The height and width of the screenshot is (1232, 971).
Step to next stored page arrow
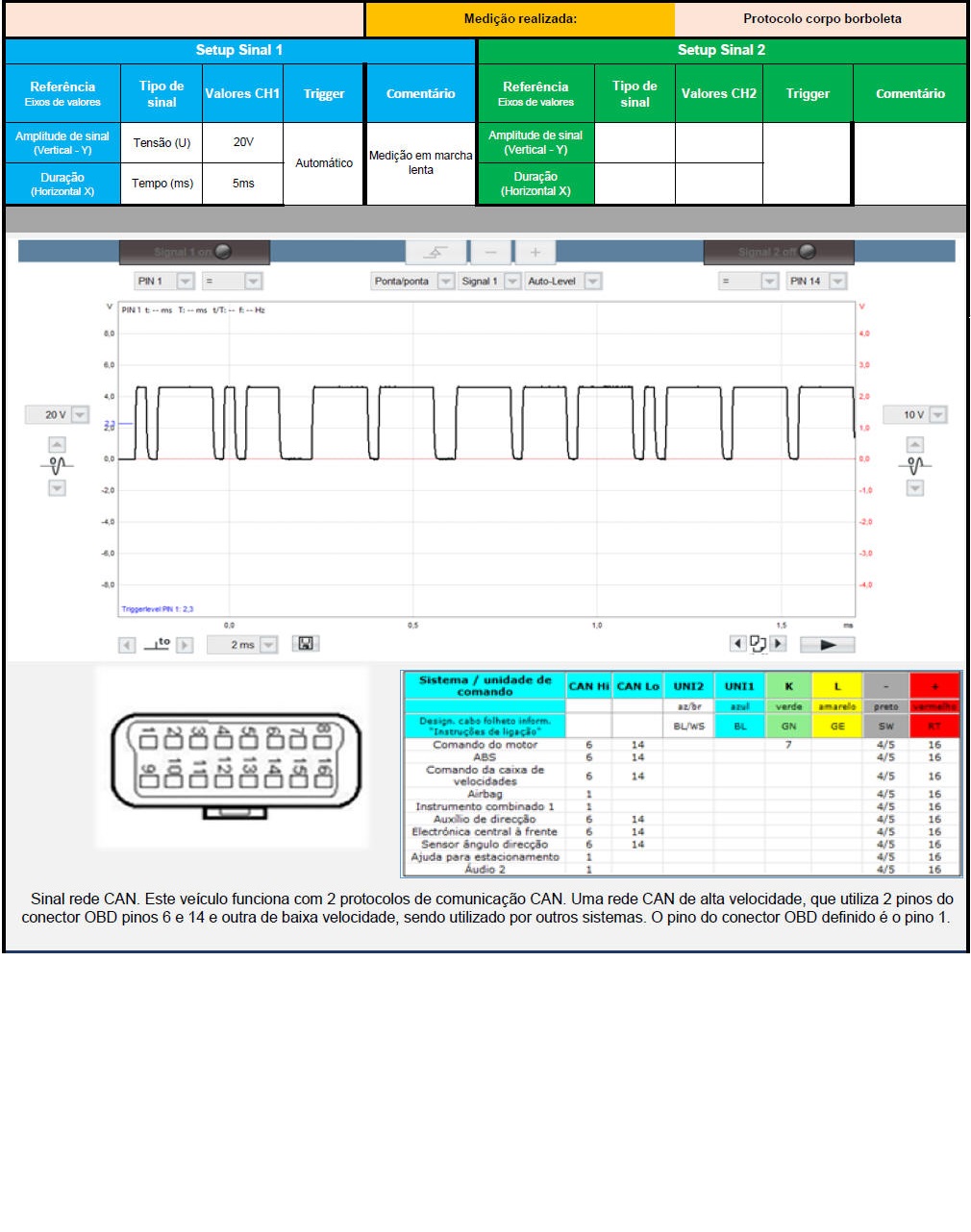coord(779,644)
